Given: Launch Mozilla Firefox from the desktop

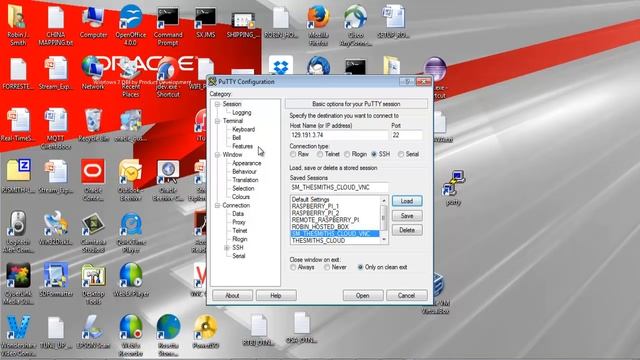Looking at the screenshot, I should coord(318,25).
